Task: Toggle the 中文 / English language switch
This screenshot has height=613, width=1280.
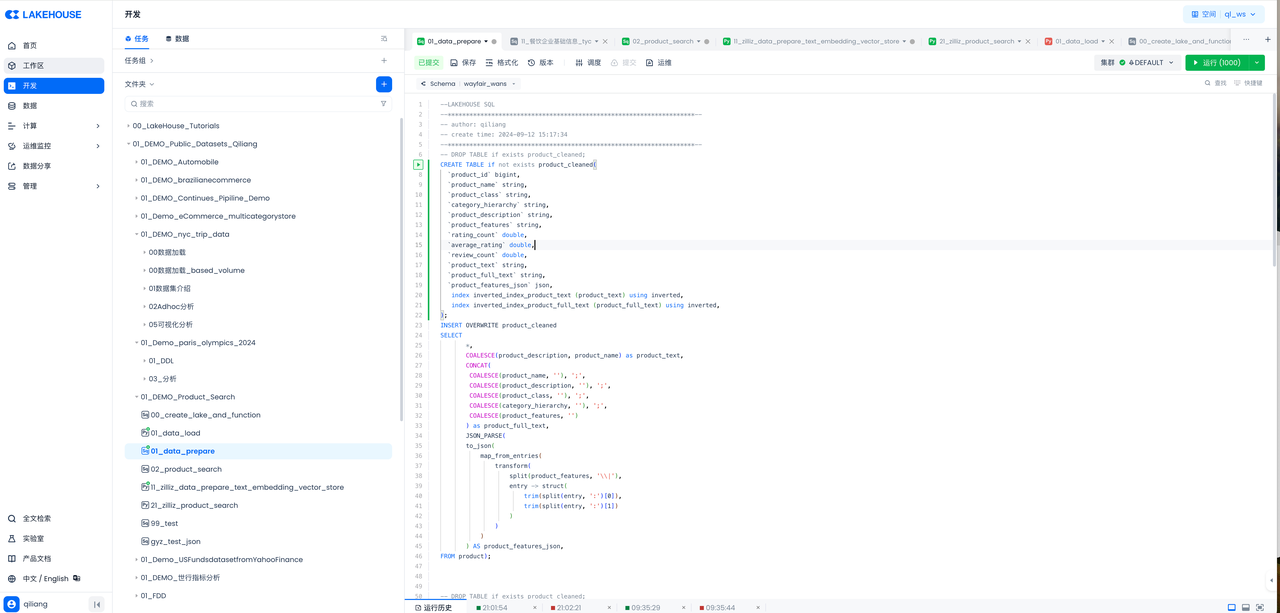Action: point(46,579)
